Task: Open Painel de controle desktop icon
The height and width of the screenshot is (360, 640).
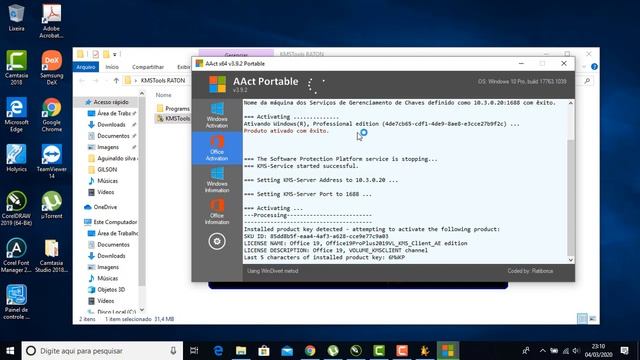Action: coord(16,302)
